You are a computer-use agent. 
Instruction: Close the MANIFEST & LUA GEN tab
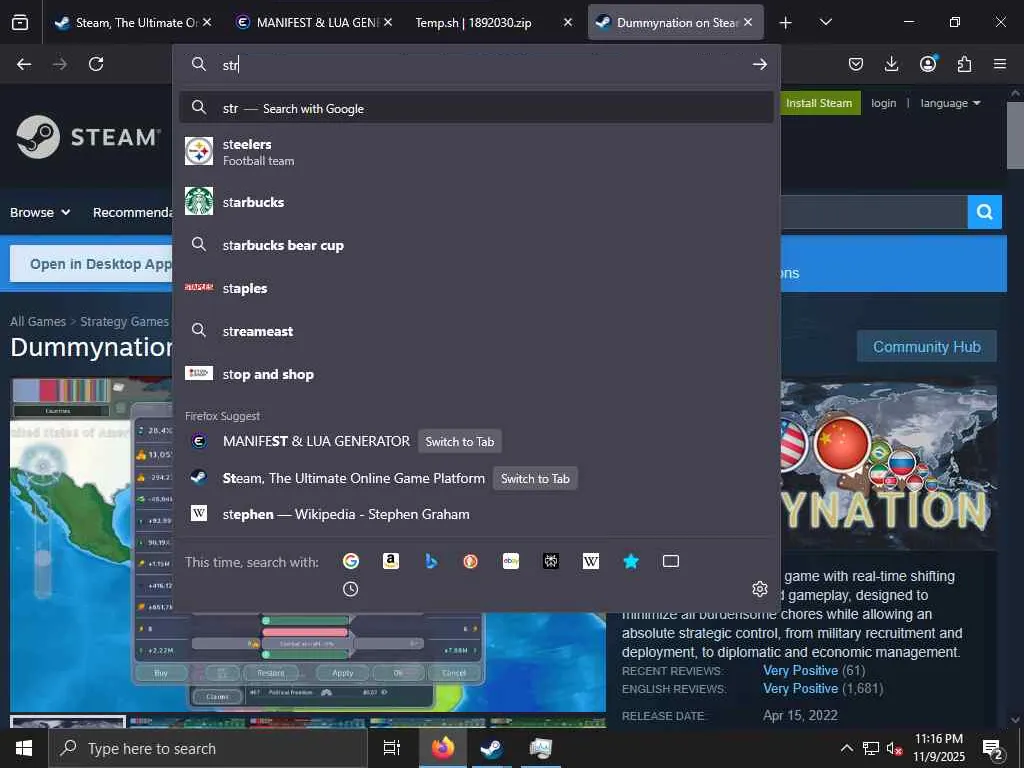pos(388,22)
